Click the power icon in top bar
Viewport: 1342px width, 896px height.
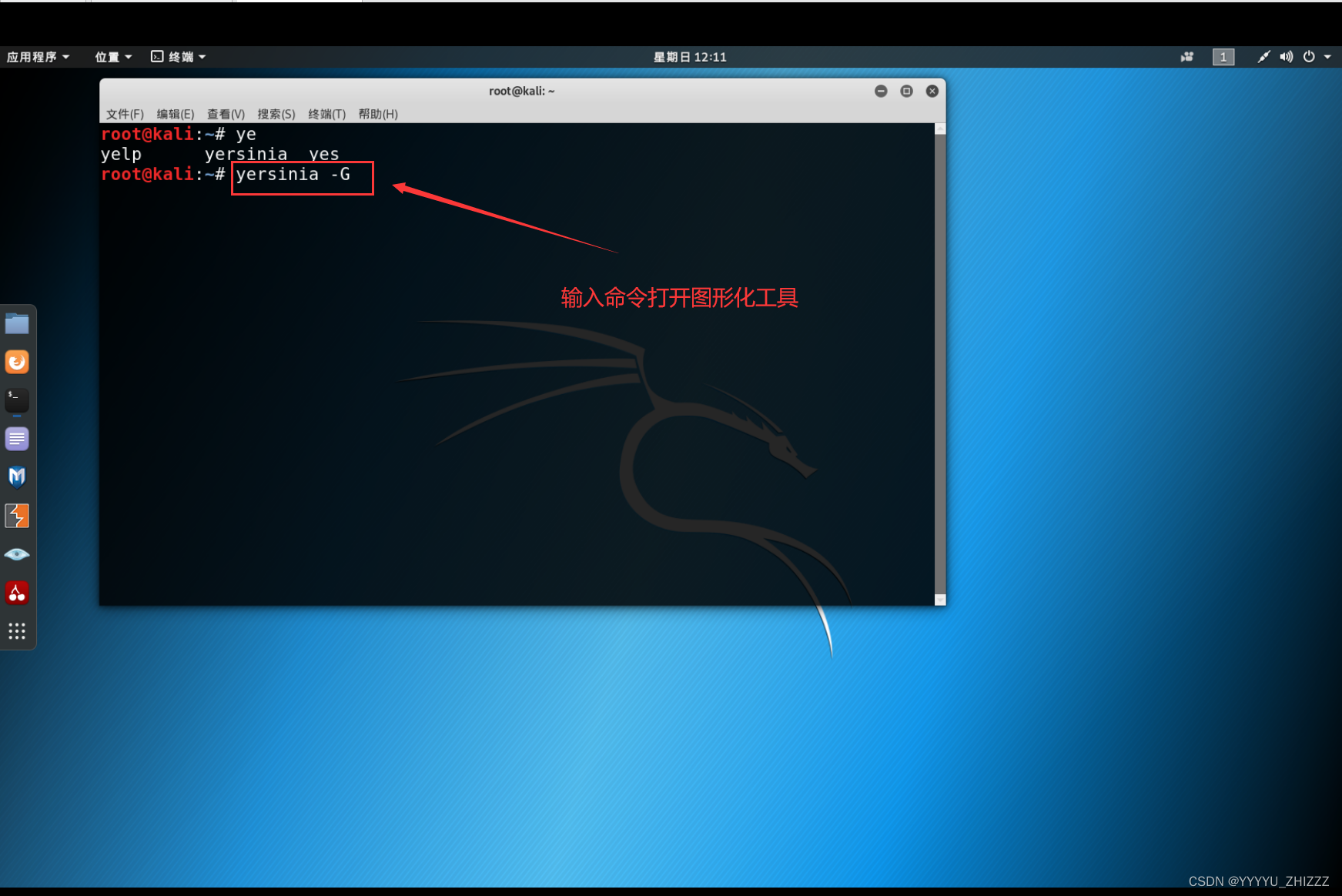coord(1309,57)
